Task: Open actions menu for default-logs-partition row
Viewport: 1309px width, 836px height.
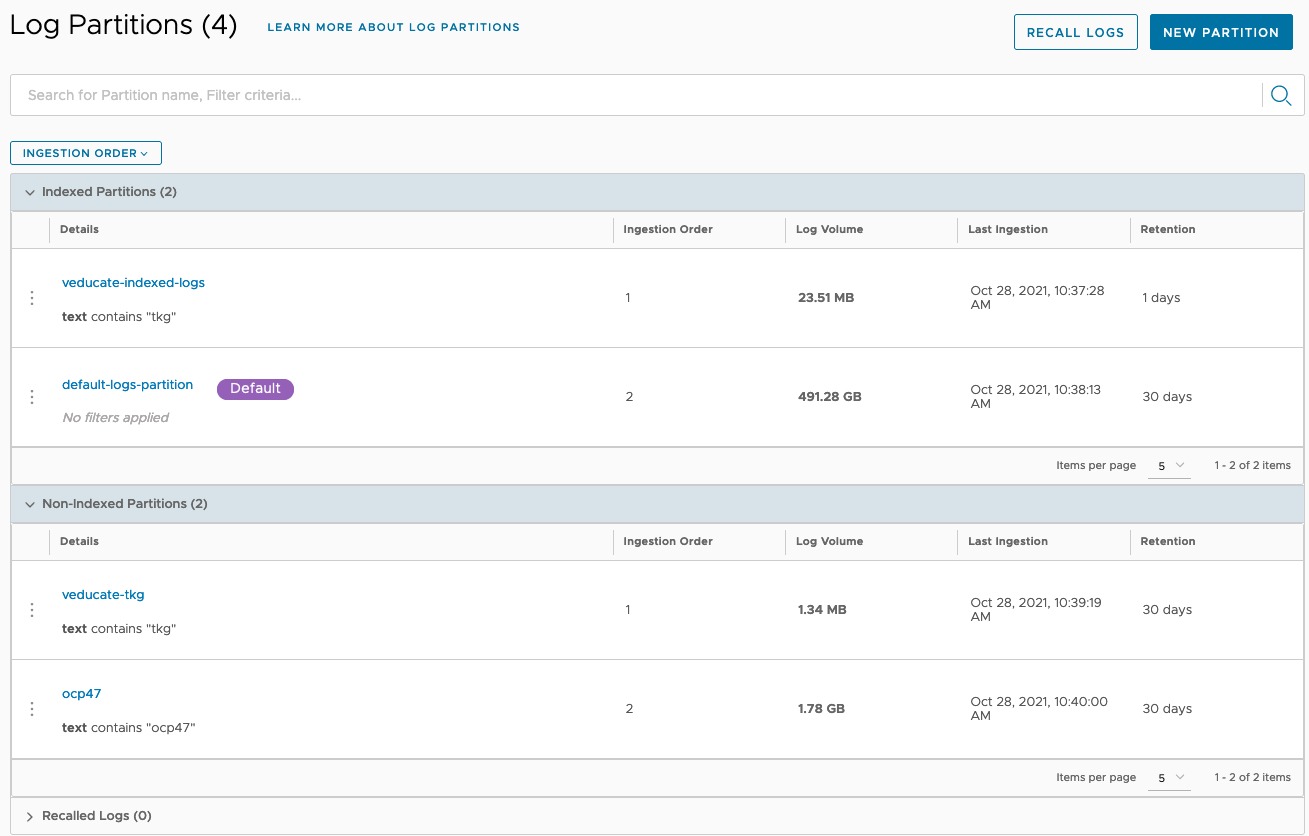Action: click(32, 397)
